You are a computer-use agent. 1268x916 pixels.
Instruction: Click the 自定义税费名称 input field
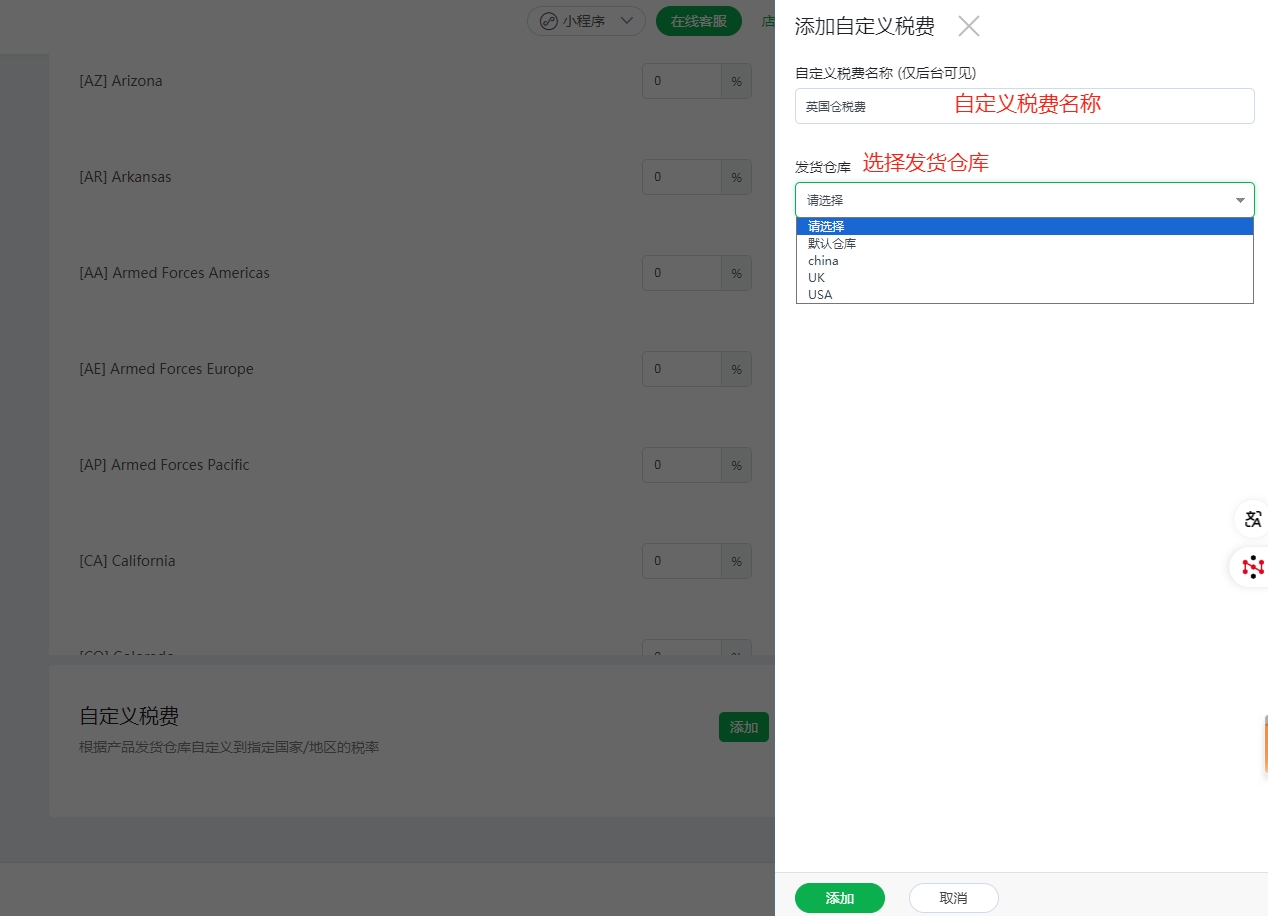1024,106
